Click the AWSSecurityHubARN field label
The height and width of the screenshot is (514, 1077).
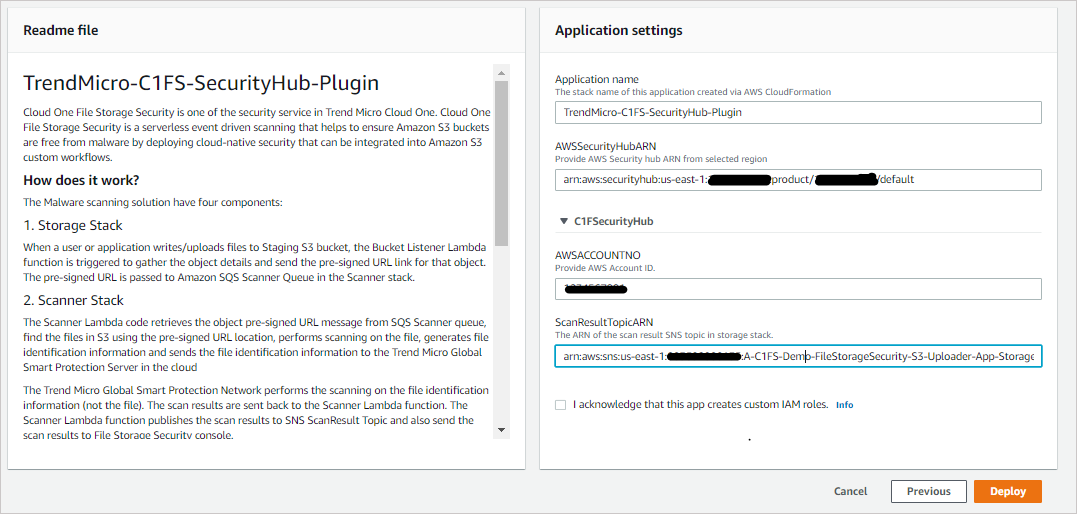(x=604, y=145)
